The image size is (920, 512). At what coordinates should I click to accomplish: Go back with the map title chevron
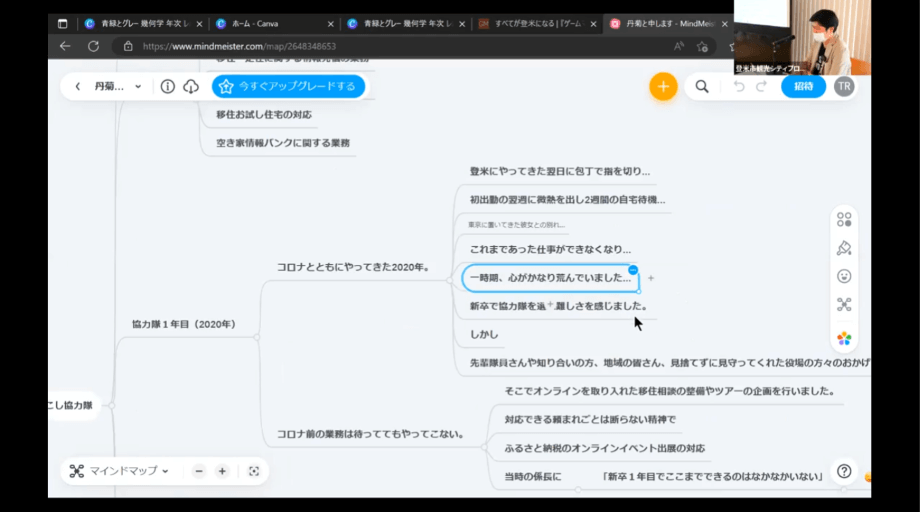(77, 86)
